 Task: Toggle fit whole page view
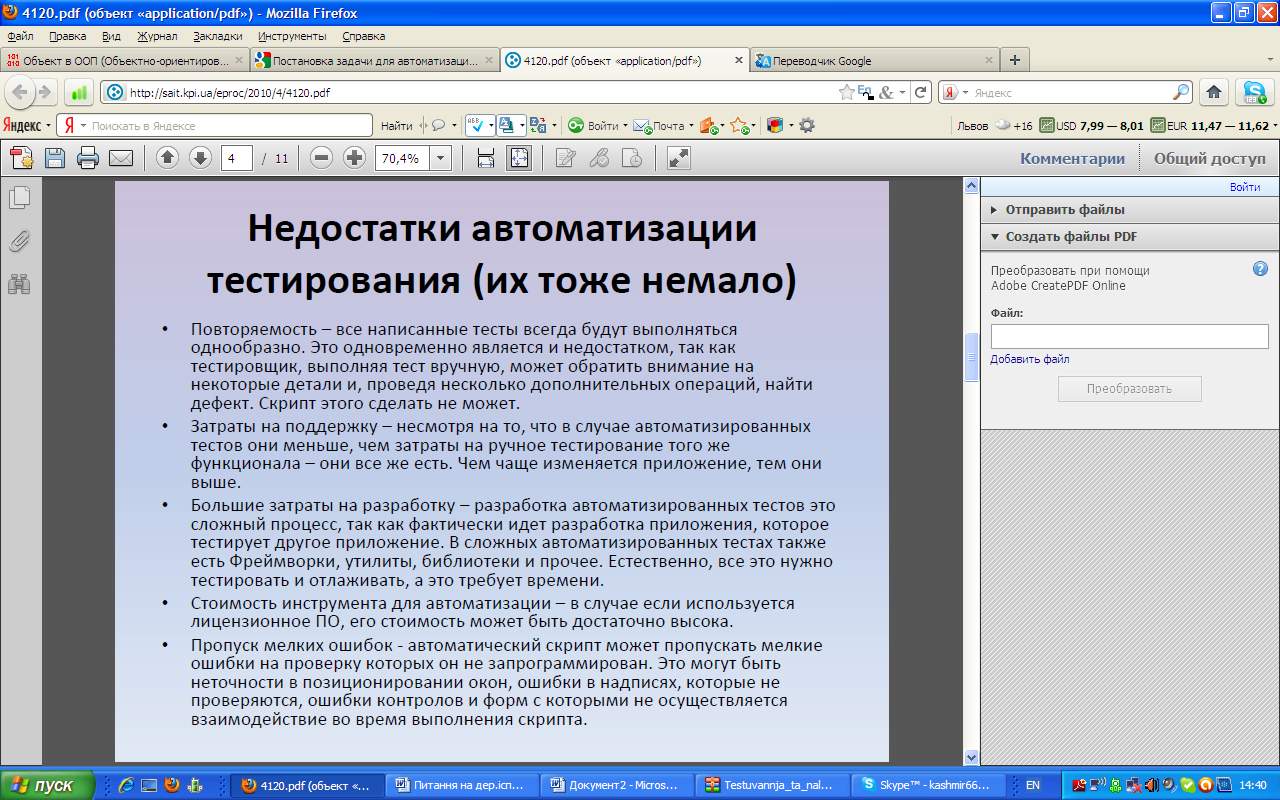(518, 158)
